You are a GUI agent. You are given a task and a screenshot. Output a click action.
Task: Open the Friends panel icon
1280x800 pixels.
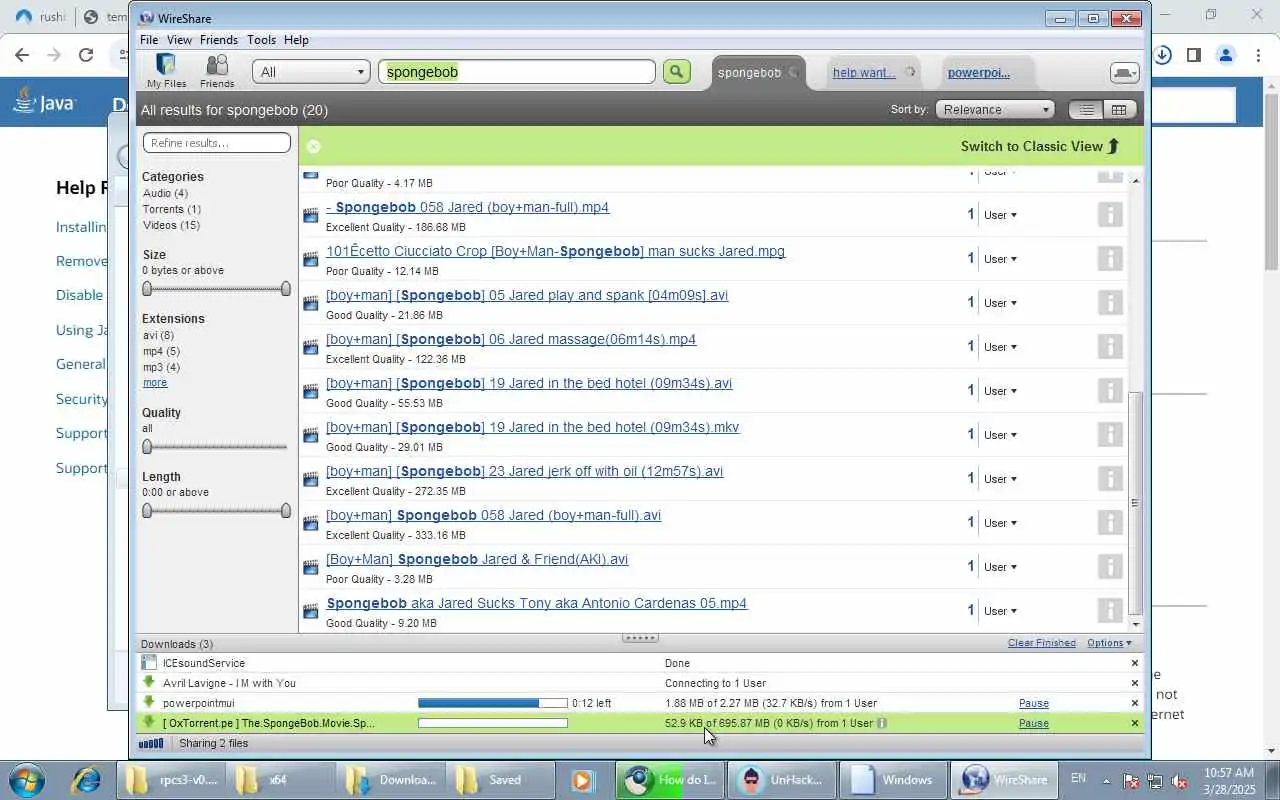coord(216,71)
